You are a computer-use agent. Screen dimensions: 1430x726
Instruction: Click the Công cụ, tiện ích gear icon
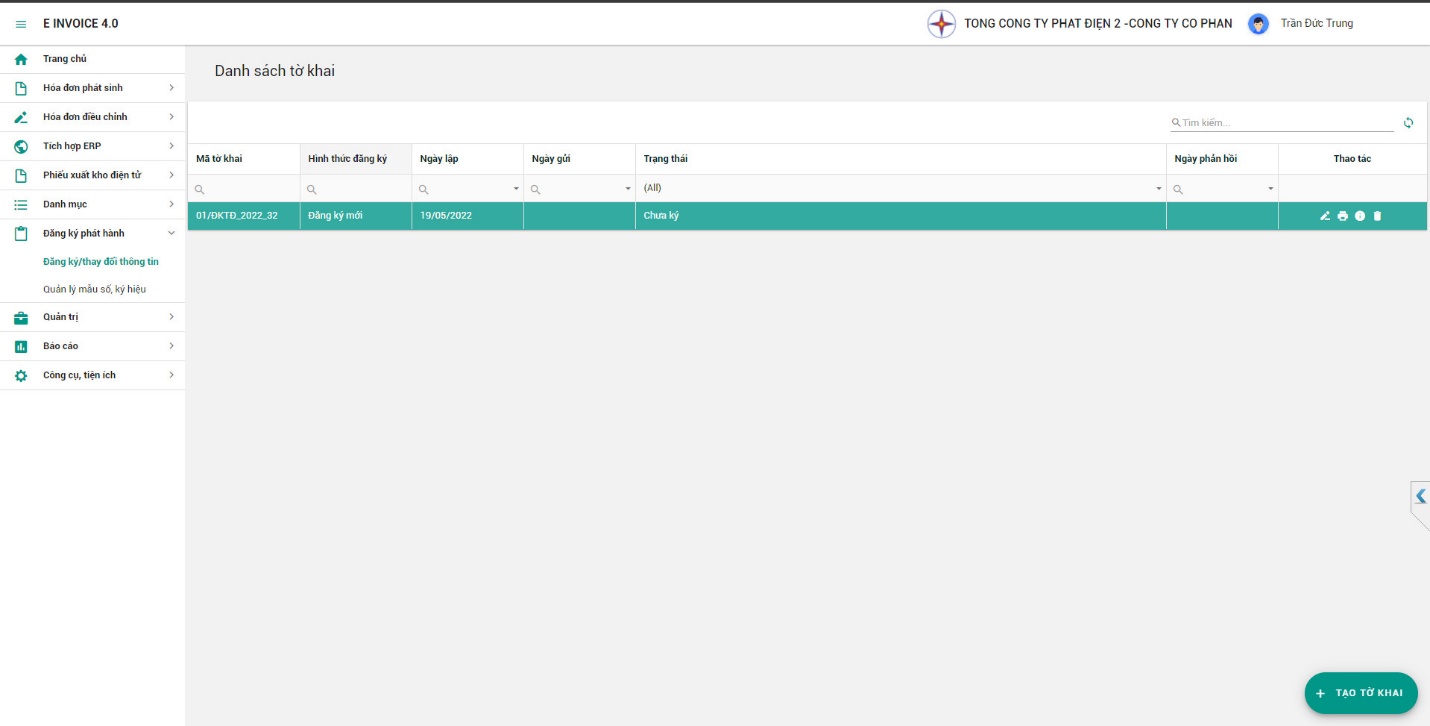[x=21, y=376]
